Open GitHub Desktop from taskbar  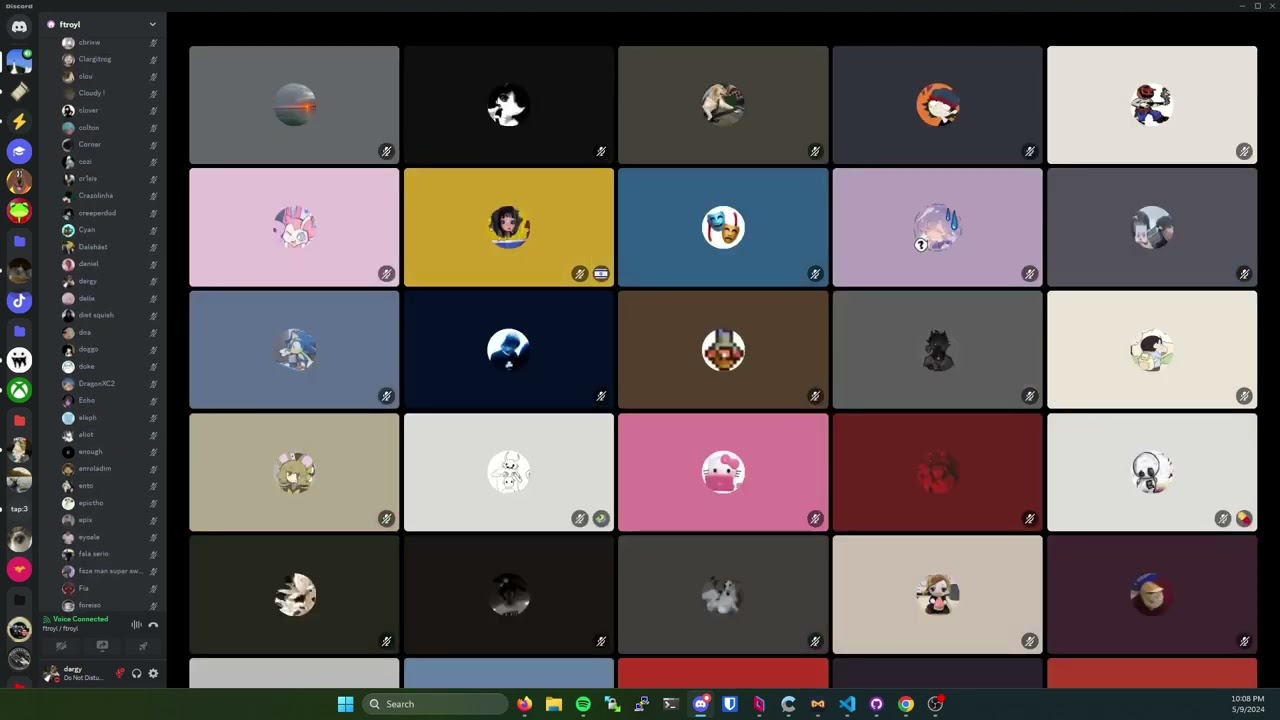pos(876,704)
